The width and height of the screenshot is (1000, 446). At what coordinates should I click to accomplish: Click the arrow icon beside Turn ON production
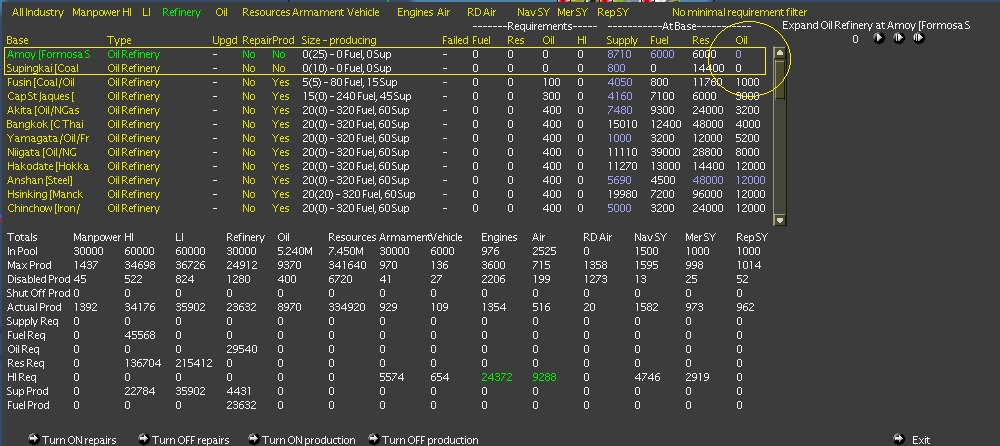coord(253,439)
